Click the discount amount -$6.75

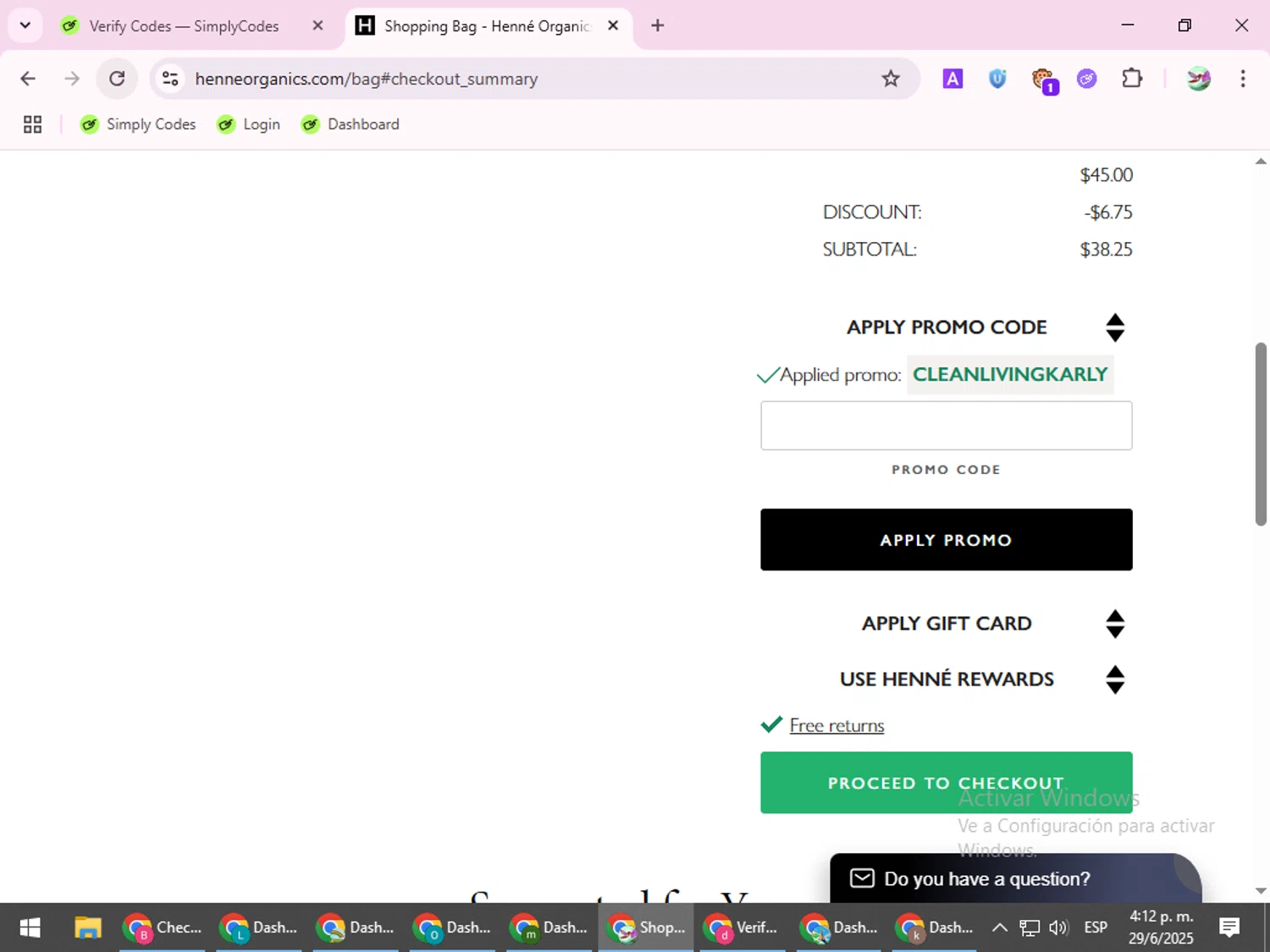pos(1108,212)
